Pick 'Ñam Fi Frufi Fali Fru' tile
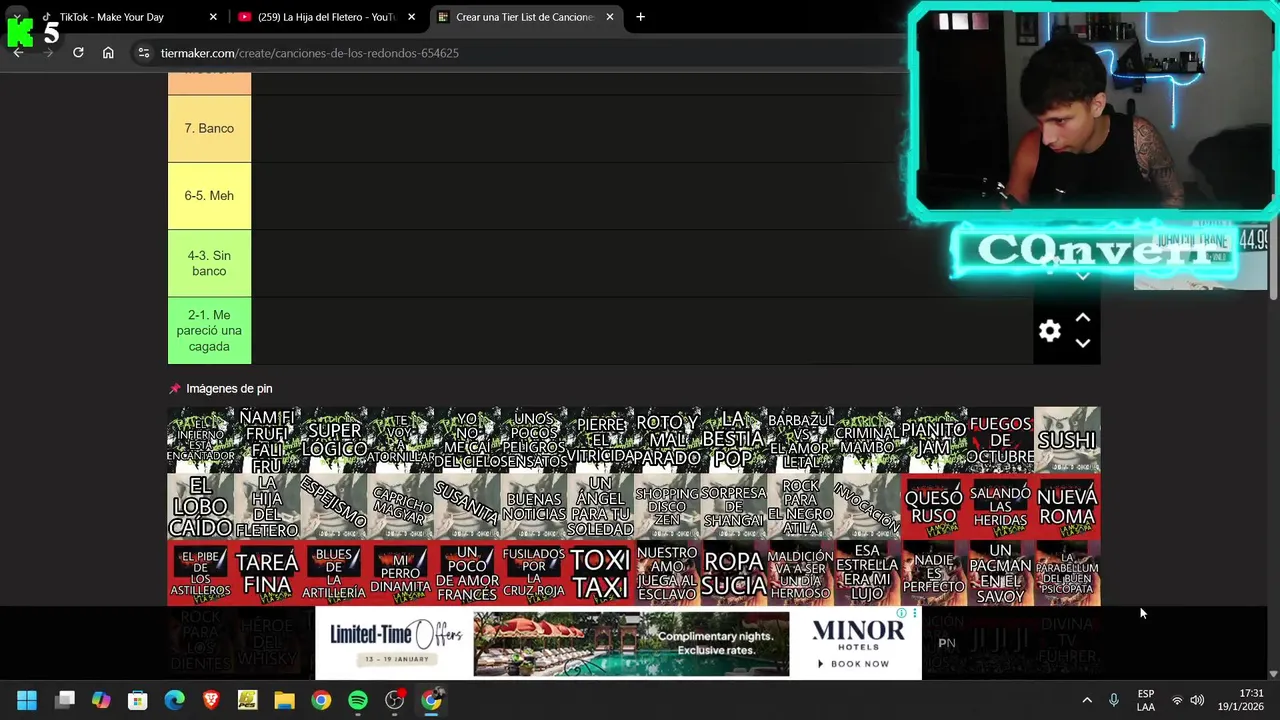1280x720 pixels. (x=267, y=440)
